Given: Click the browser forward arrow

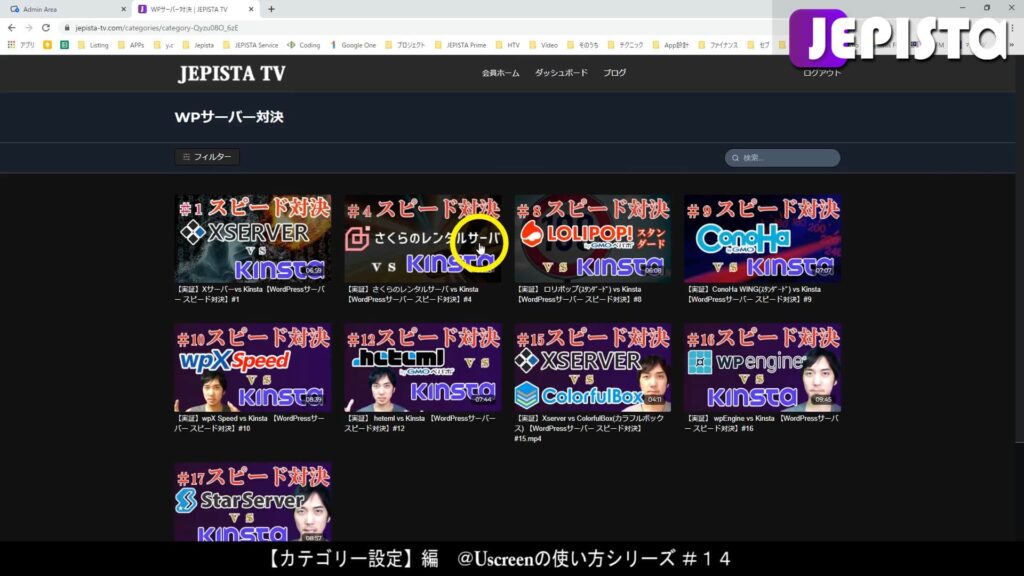Looking at the screenshot, I should (29, 28).
